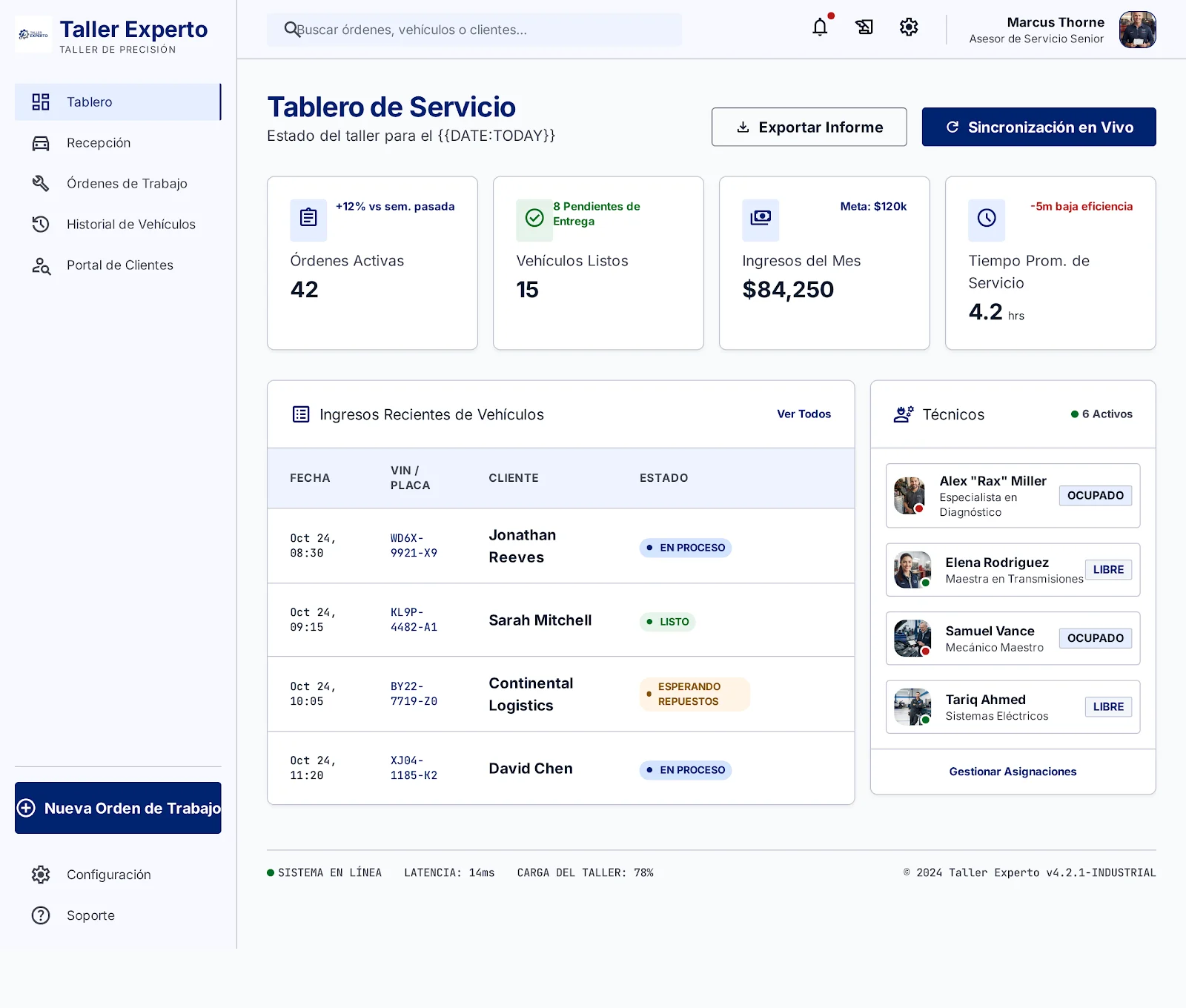Select client Sarah Mitchell
The image size is (1186, 1008).
(540, 620)
